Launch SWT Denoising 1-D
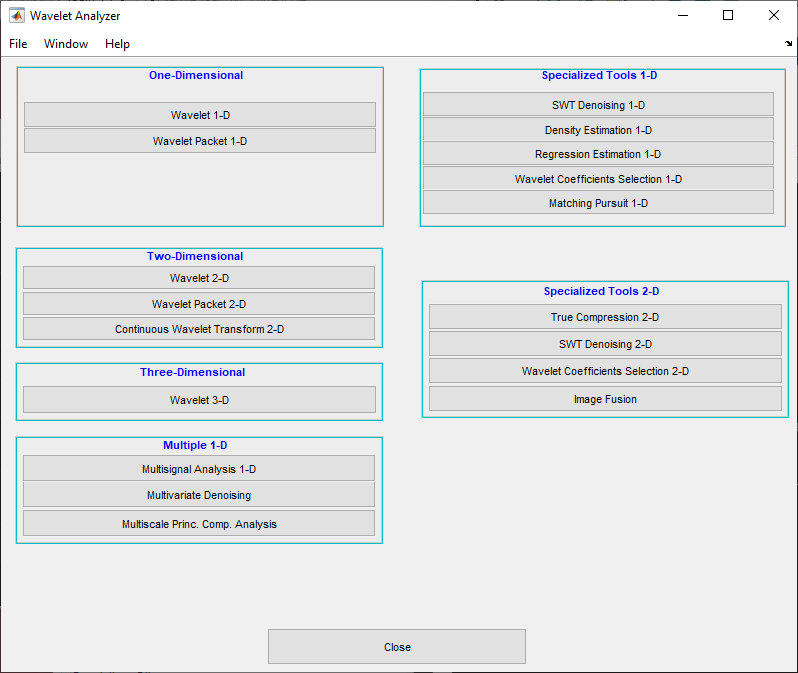The image size is (798, 673). [598, 105]
